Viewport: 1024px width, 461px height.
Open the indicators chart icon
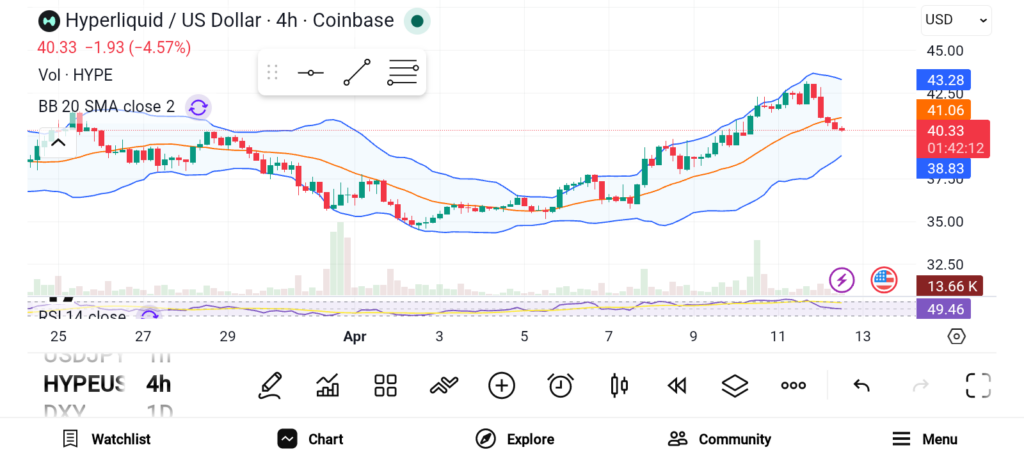click(327, 385)
